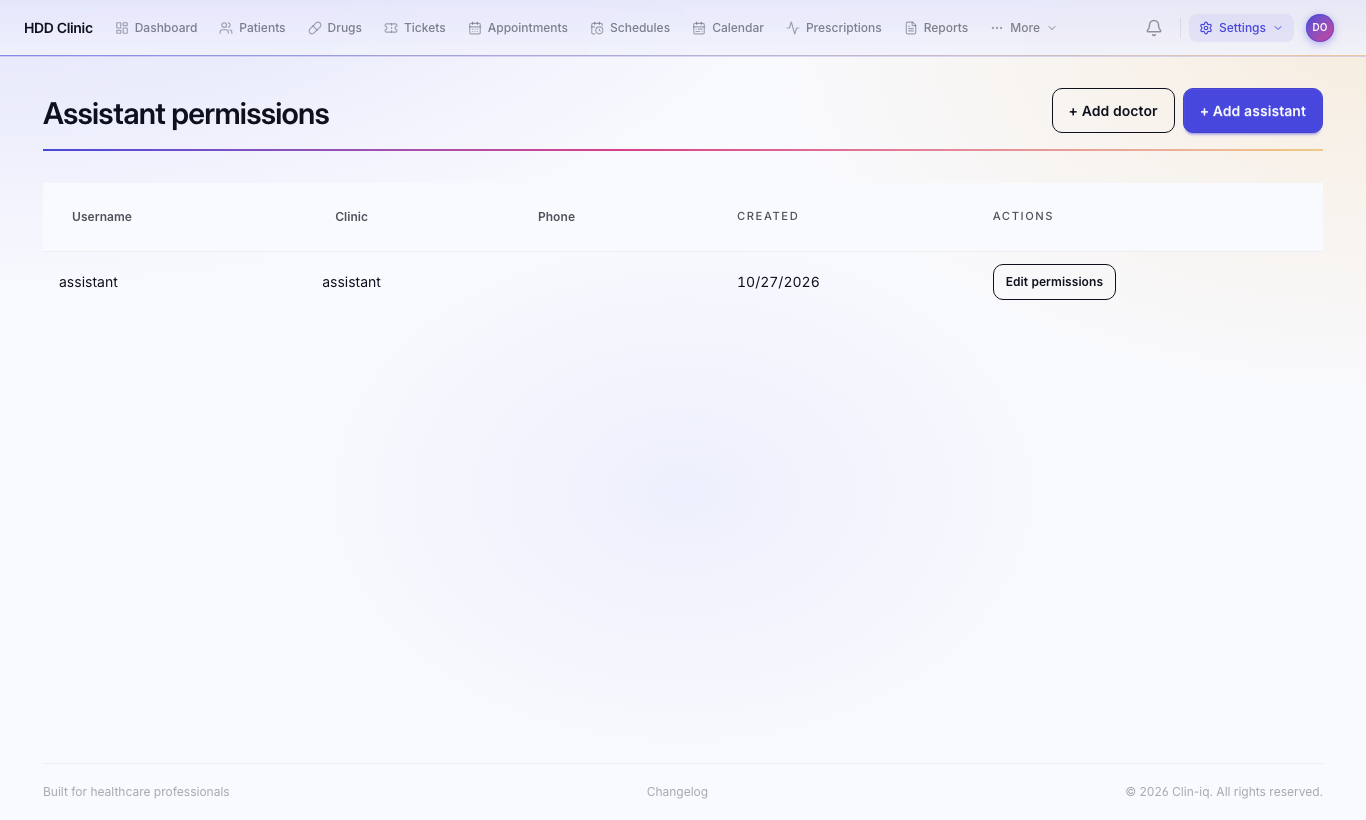Open the Changelog footer link
This screenshot has width=1366, height=820.
(677, 792)
